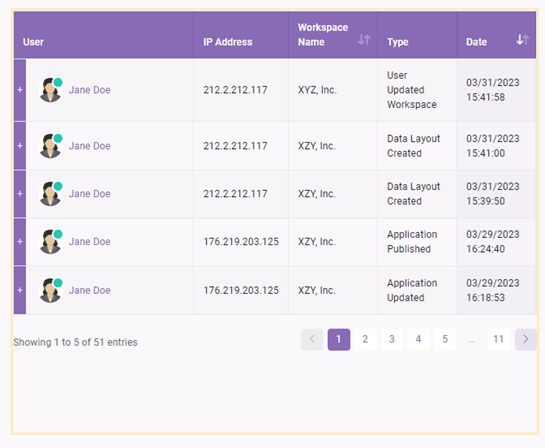Click the Type column header
The image size is (545, 448).
coord(417,35)
